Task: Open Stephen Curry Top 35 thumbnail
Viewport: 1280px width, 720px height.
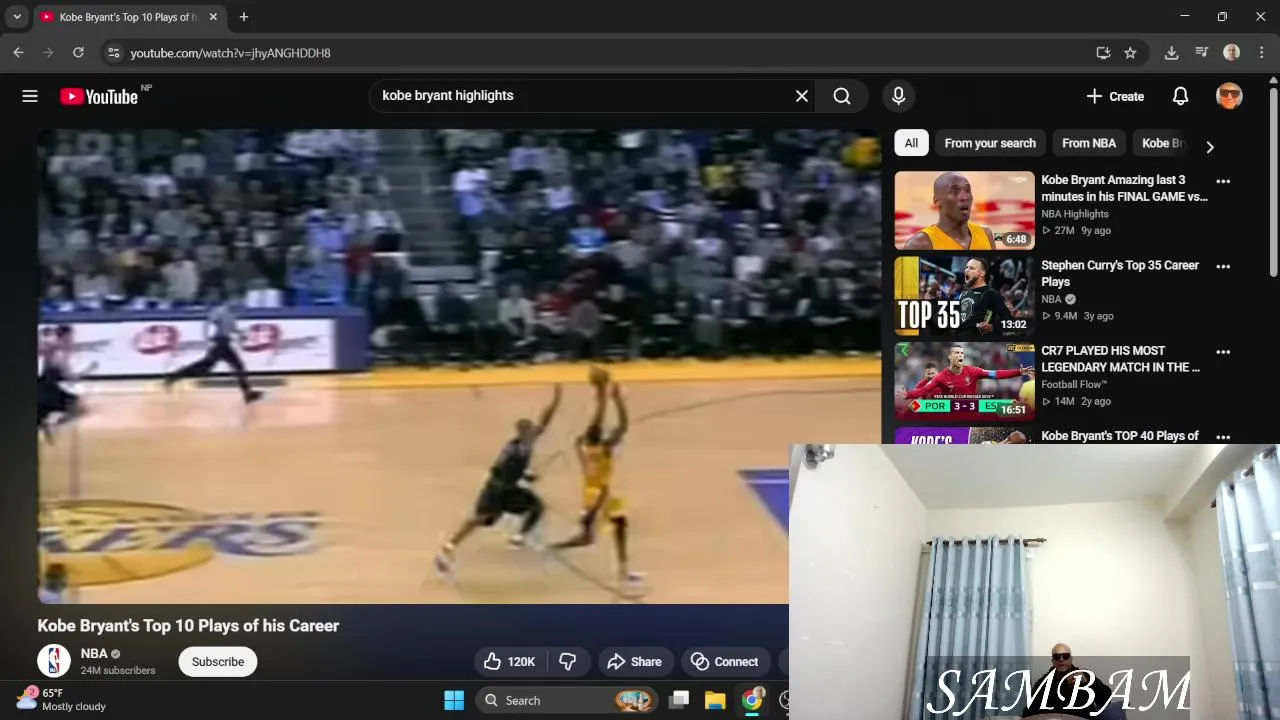Action: pyautogui.click(x=964, y=296)
